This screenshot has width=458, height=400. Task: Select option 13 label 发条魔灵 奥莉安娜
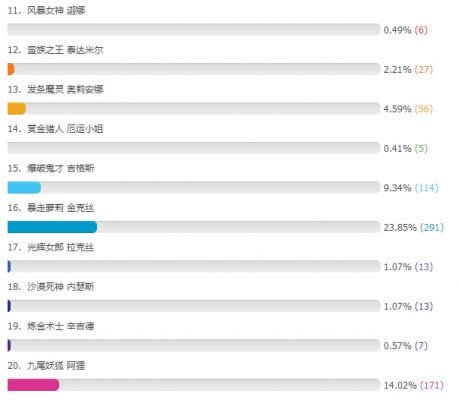point(65,89)
